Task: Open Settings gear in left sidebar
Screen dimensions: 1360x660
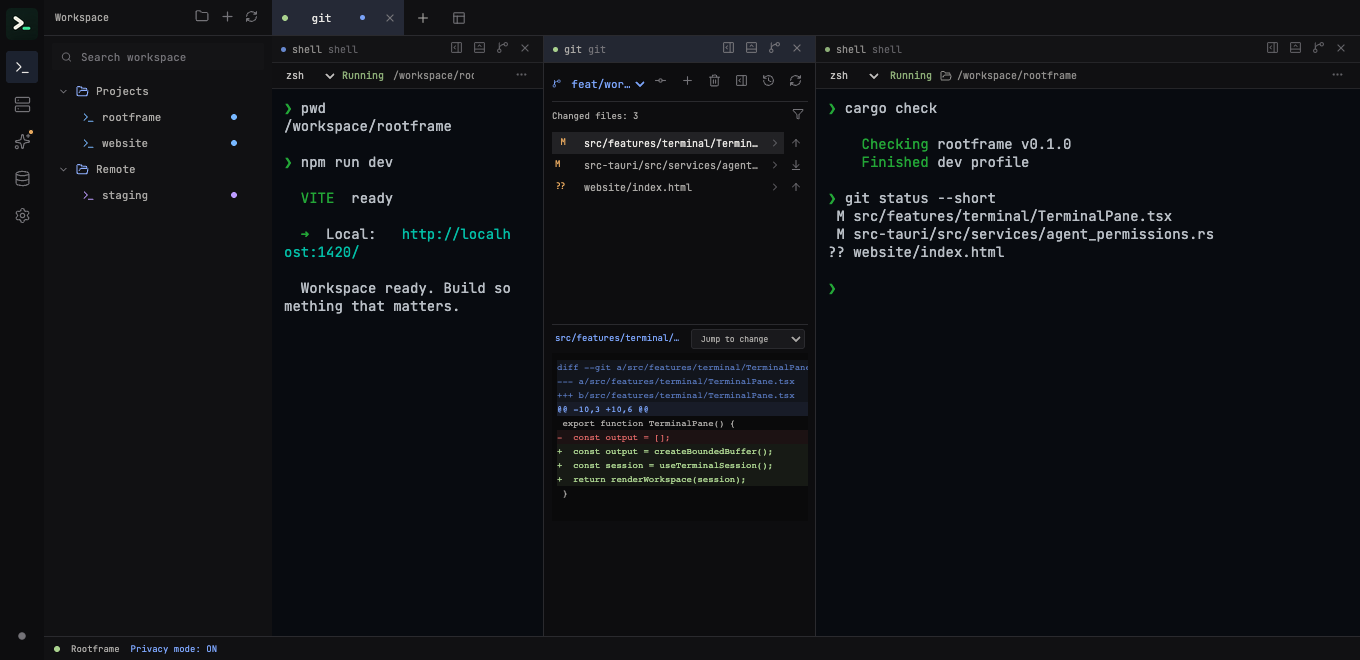Action: coord(22,215)
